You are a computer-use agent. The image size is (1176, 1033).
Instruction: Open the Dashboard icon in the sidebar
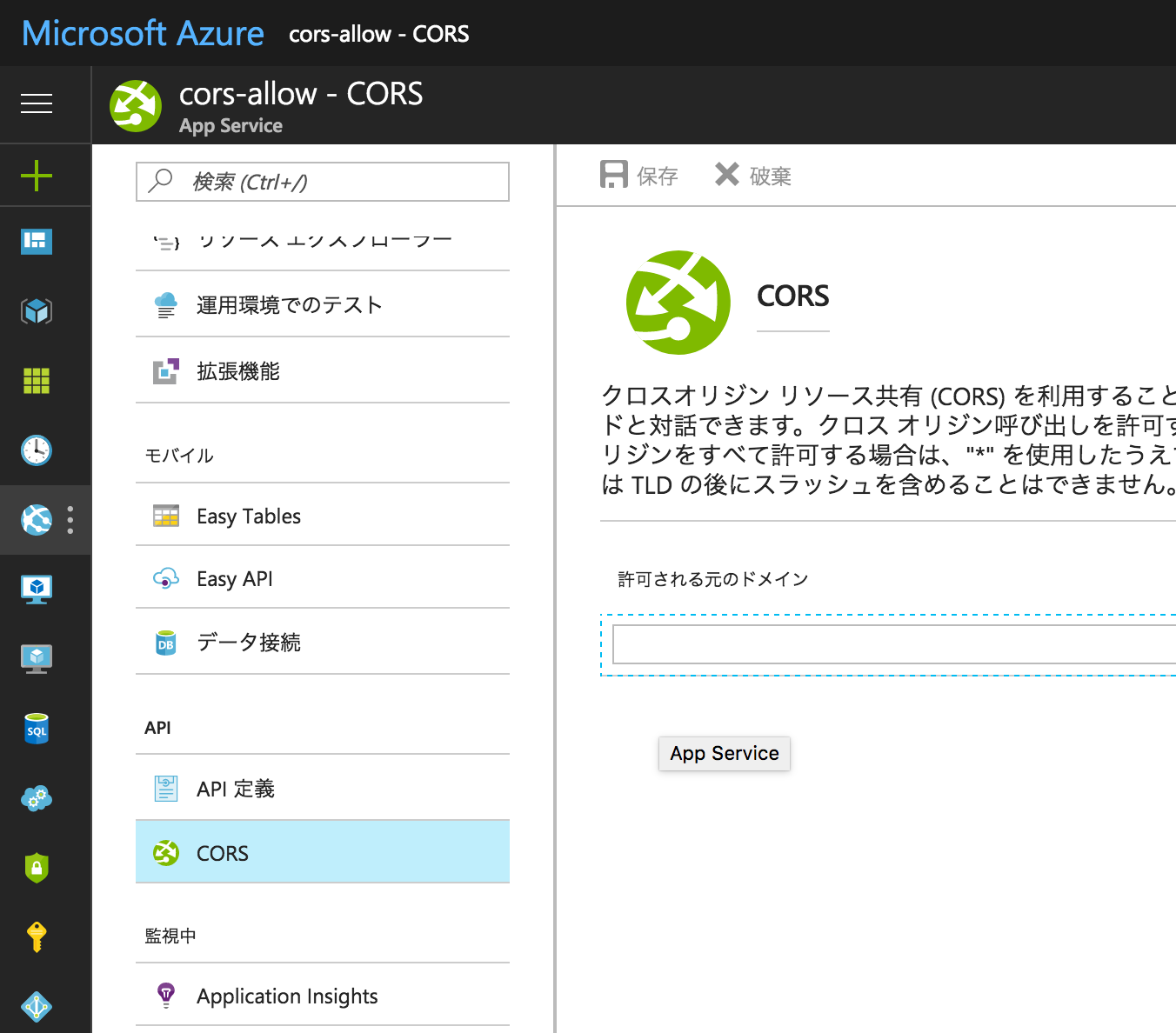pyautogui.click(x=37, y=241)
